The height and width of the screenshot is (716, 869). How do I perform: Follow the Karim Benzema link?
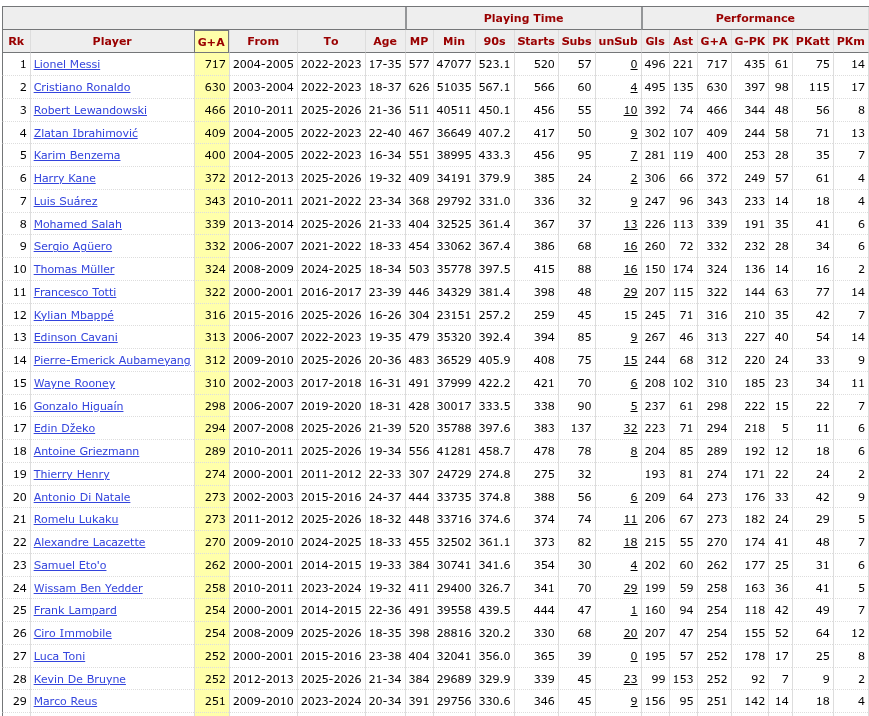pos(77,155)
